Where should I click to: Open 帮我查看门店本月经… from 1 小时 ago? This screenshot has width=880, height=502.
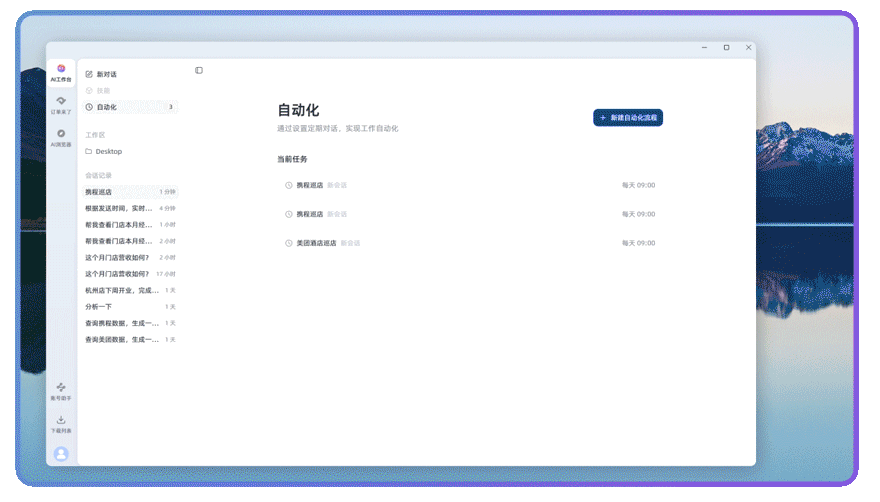click(130, 225)
